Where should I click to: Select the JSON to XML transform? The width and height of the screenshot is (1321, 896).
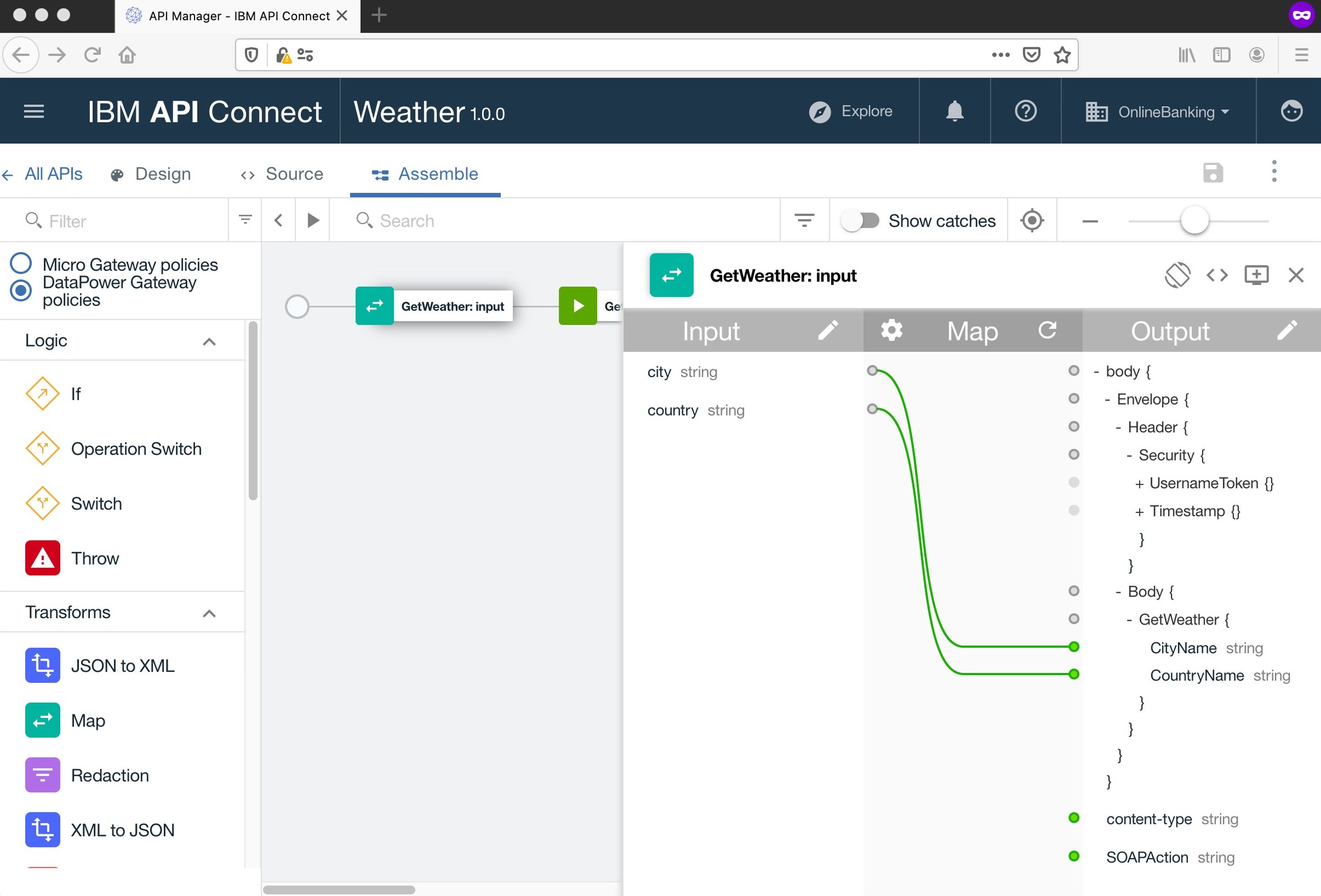coord(100,666)
